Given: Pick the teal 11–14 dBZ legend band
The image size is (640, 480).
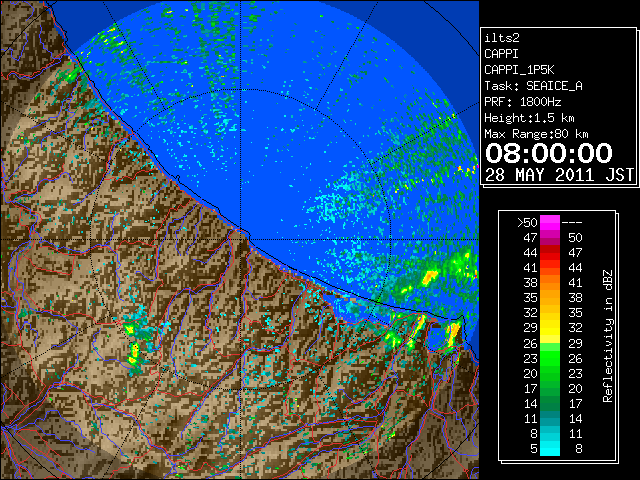Looking at the screenshot, I should pyautogui.click(x=550, y=418).
